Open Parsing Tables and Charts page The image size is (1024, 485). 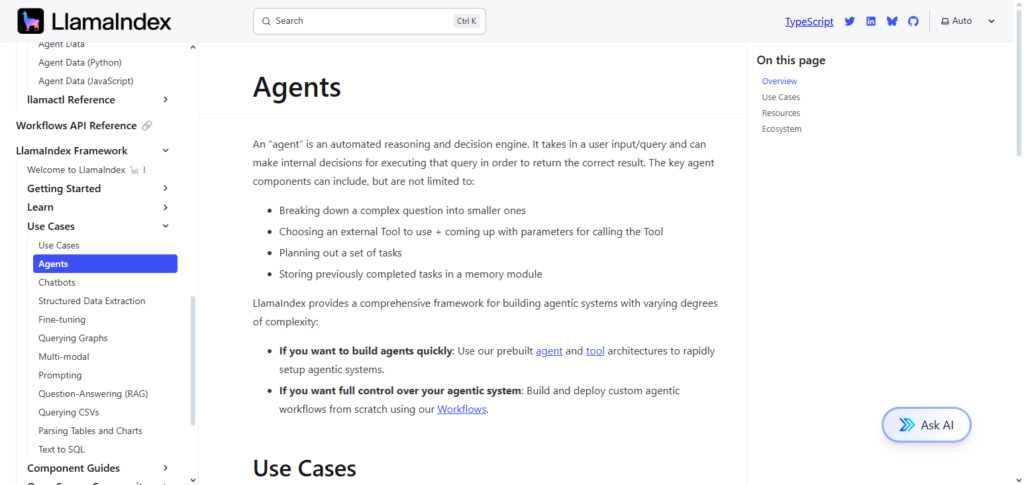pos(90,431)
